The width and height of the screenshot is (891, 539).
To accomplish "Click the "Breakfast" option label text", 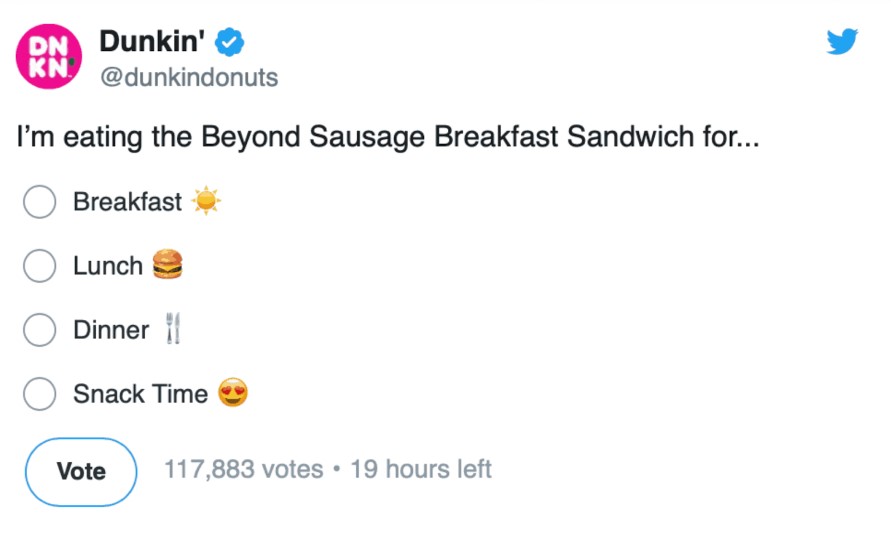I will (127, 202).
